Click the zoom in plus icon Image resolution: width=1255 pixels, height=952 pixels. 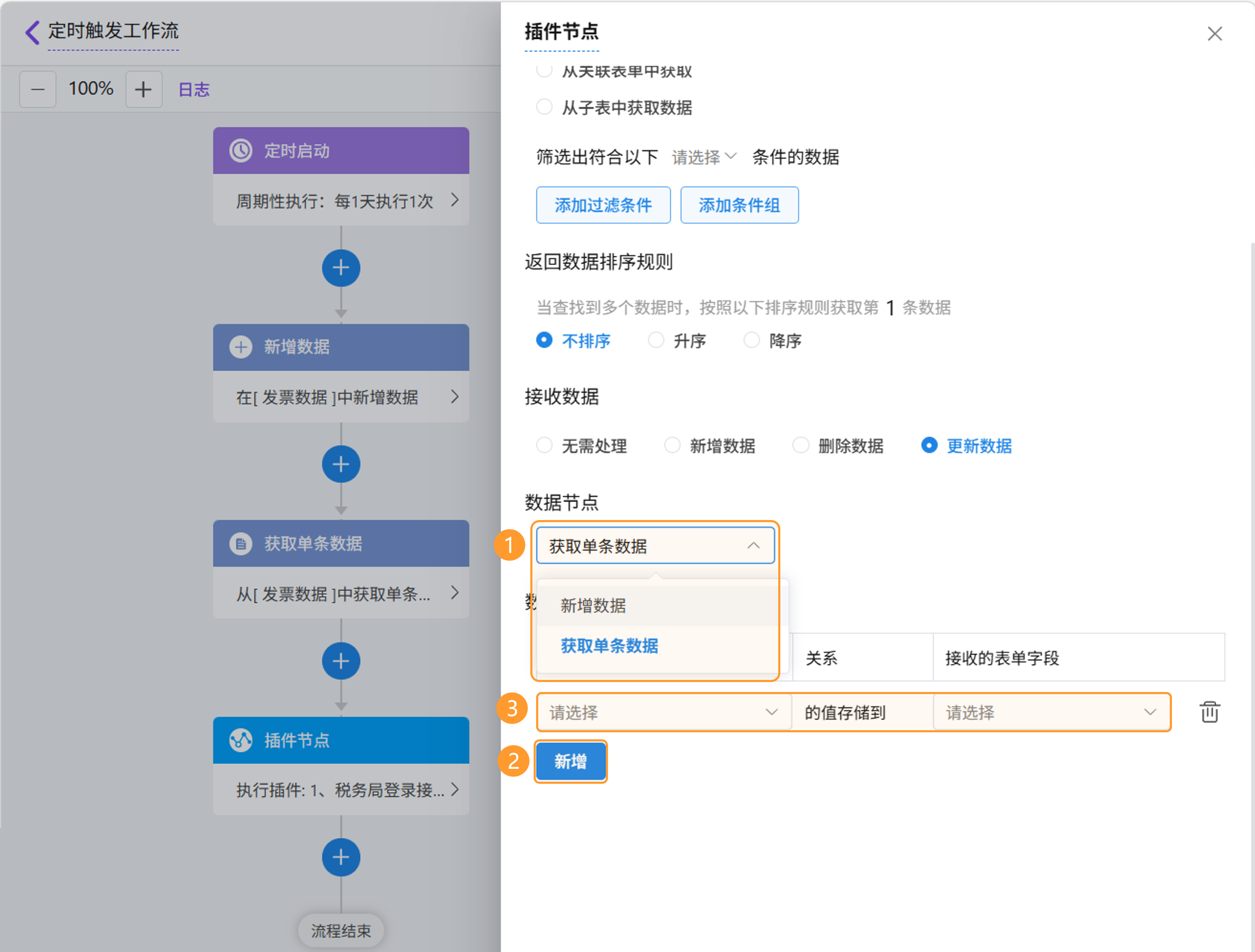point(143,89)
